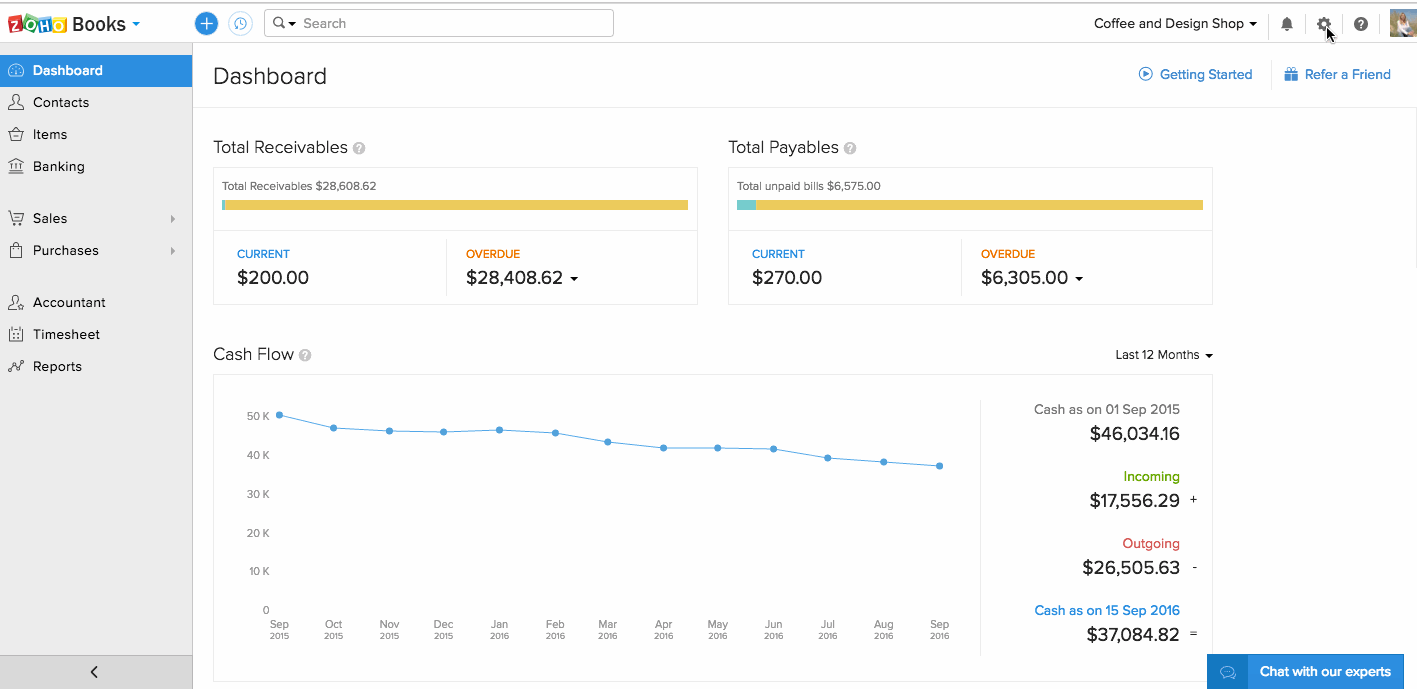Viewport: 1417px width, 689px height.
Task: Click the help question mark icon
Action: 1361,24
